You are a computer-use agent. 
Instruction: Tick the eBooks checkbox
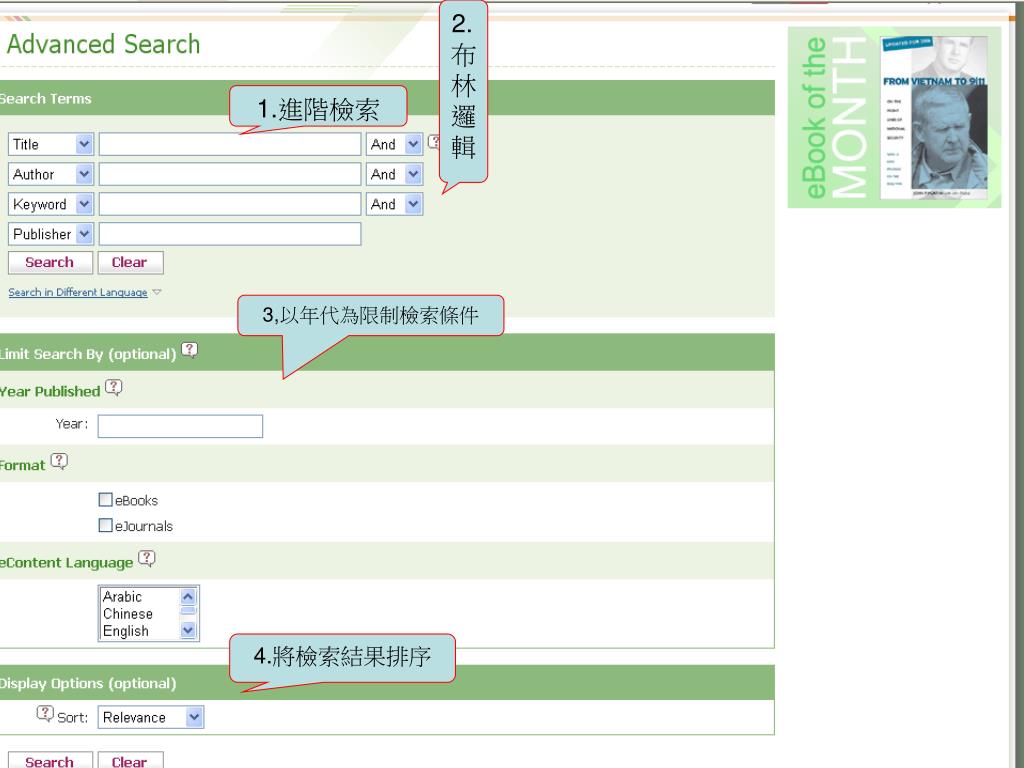(105, 500)
